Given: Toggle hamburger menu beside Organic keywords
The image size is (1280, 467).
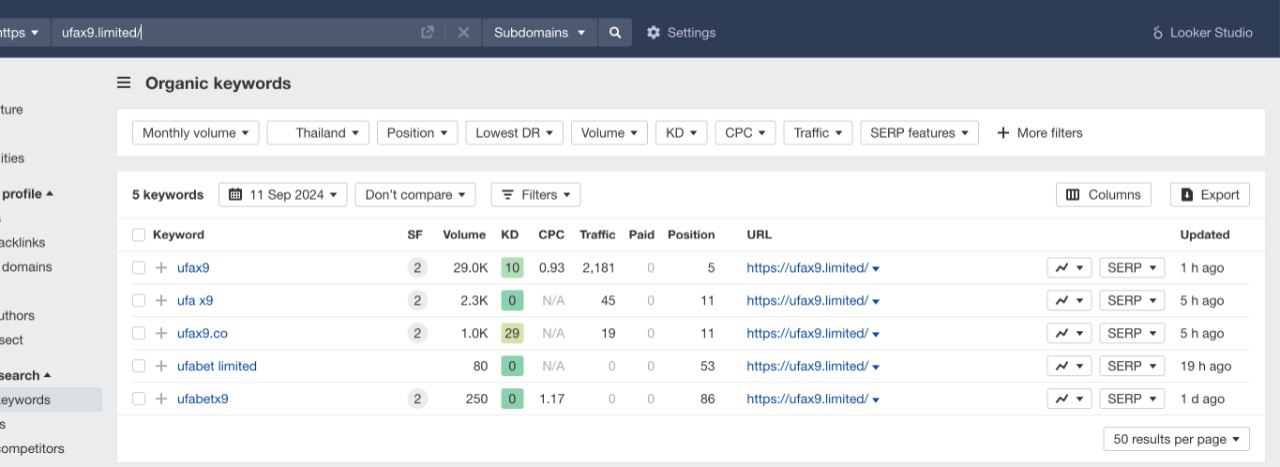Looking at the screenshot, I should pyautogui.click(x=124, y=83).
